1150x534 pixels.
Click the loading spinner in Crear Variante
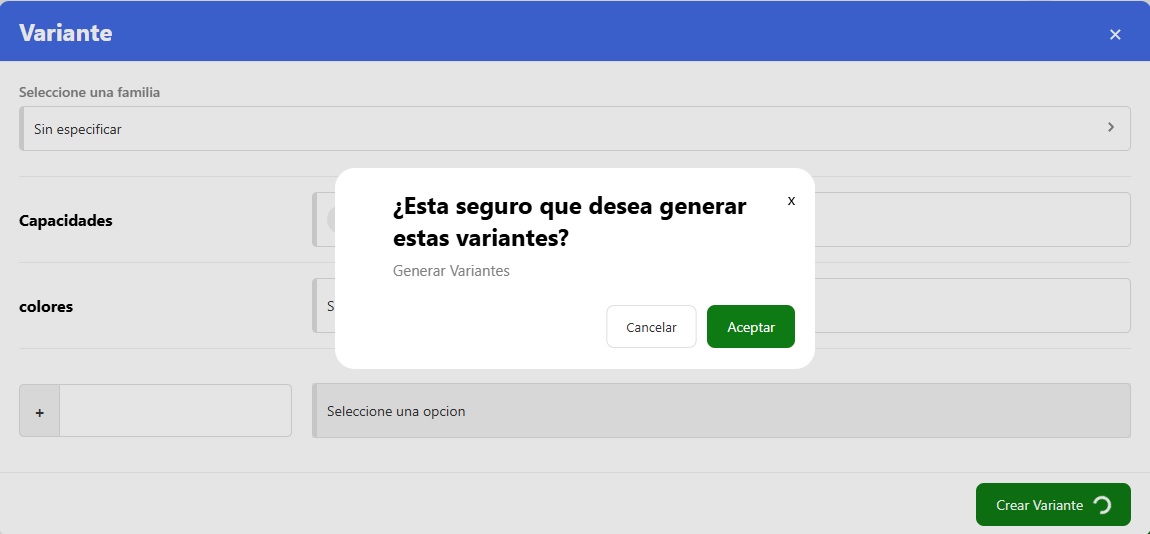click(1102, 505)
